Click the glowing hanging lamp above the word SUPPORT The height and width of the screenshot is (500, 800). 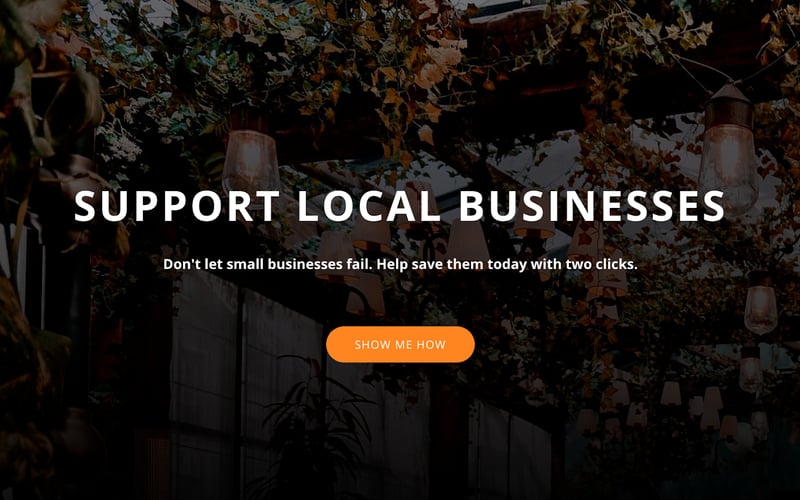(251, 160)
